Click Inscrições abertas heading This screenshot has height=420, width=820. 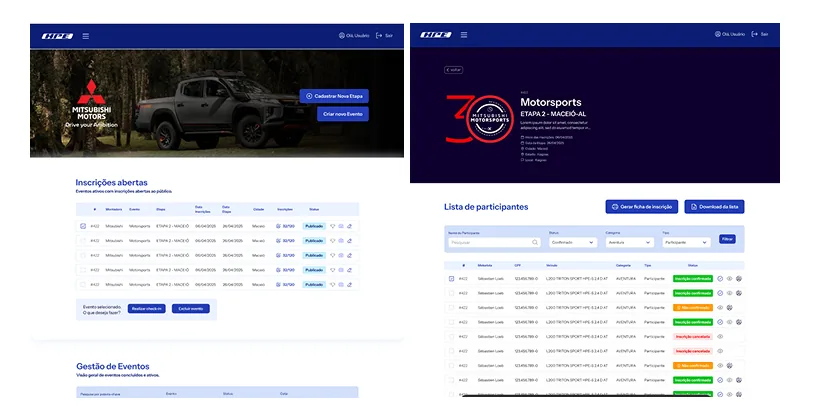click(111, 183)
